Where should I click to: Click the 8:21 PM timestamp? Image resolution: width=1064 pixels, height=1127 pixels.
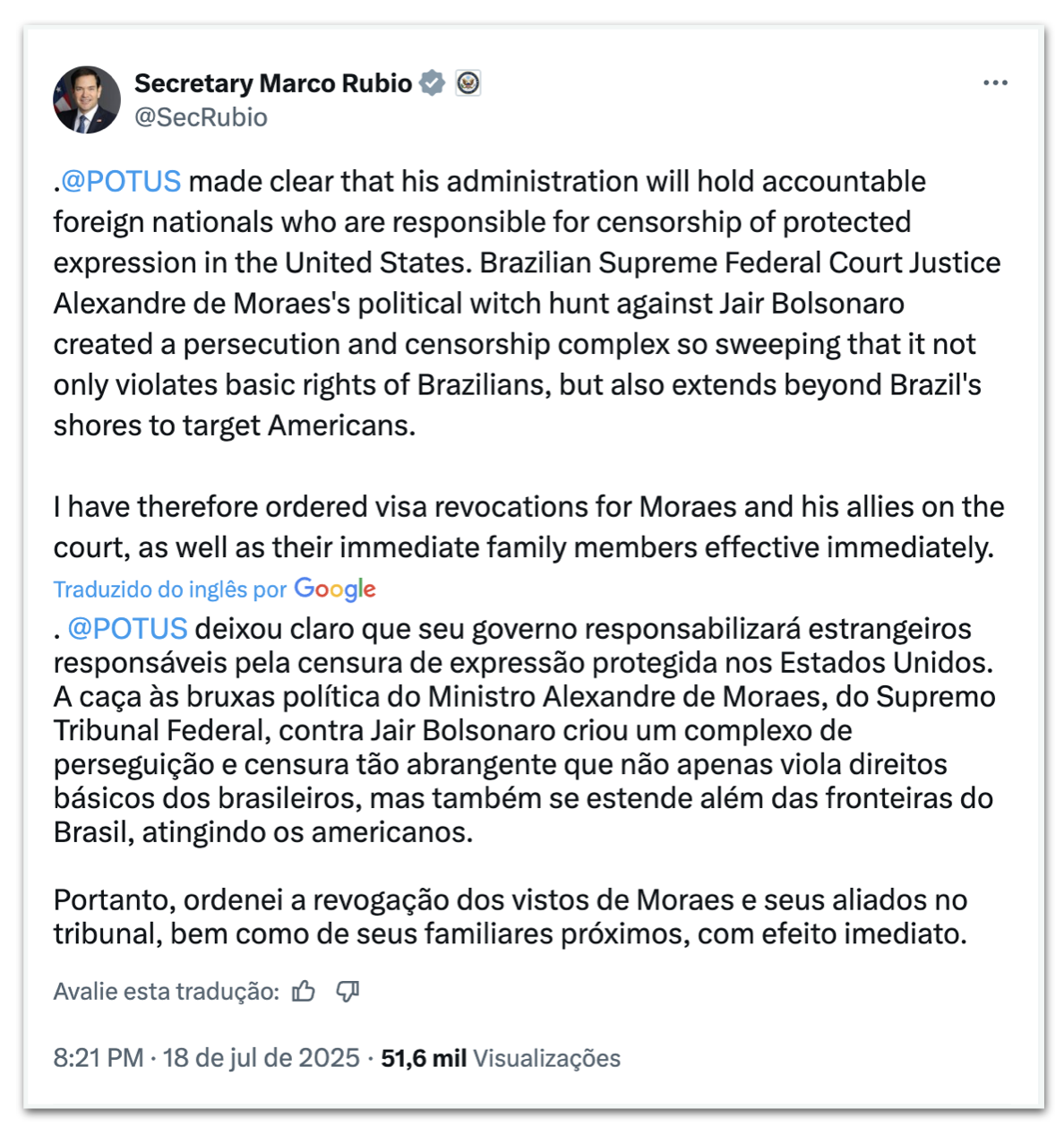tap(98, 1058)
